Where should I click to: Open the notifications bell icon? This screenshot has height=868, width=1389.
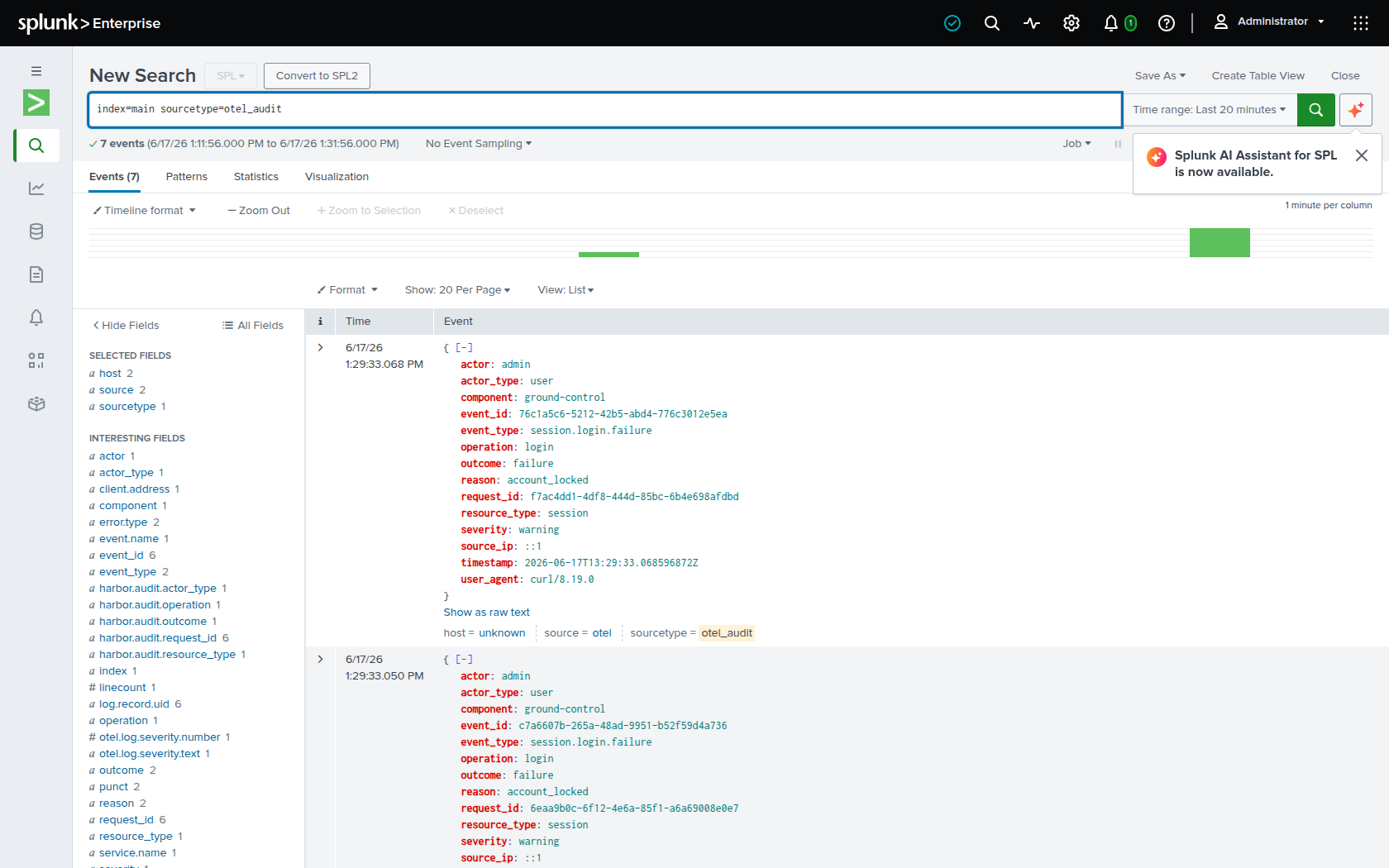click(x=1111, y=23)
